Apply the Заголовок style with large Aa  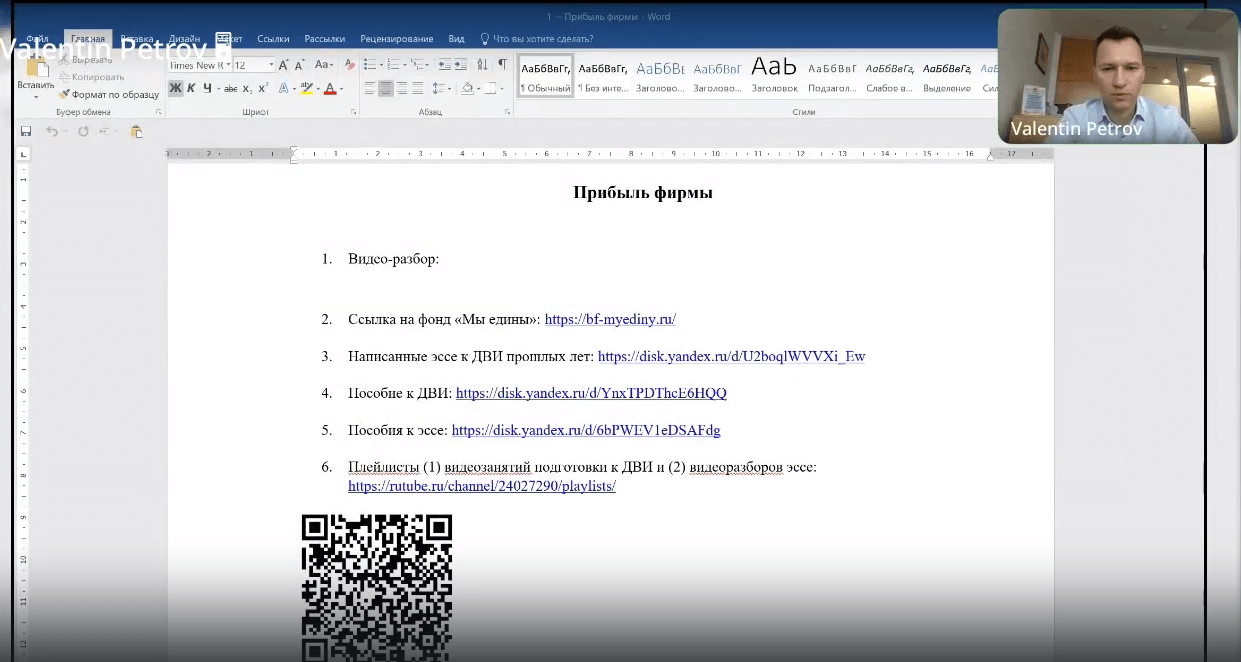tap(774, 76)
